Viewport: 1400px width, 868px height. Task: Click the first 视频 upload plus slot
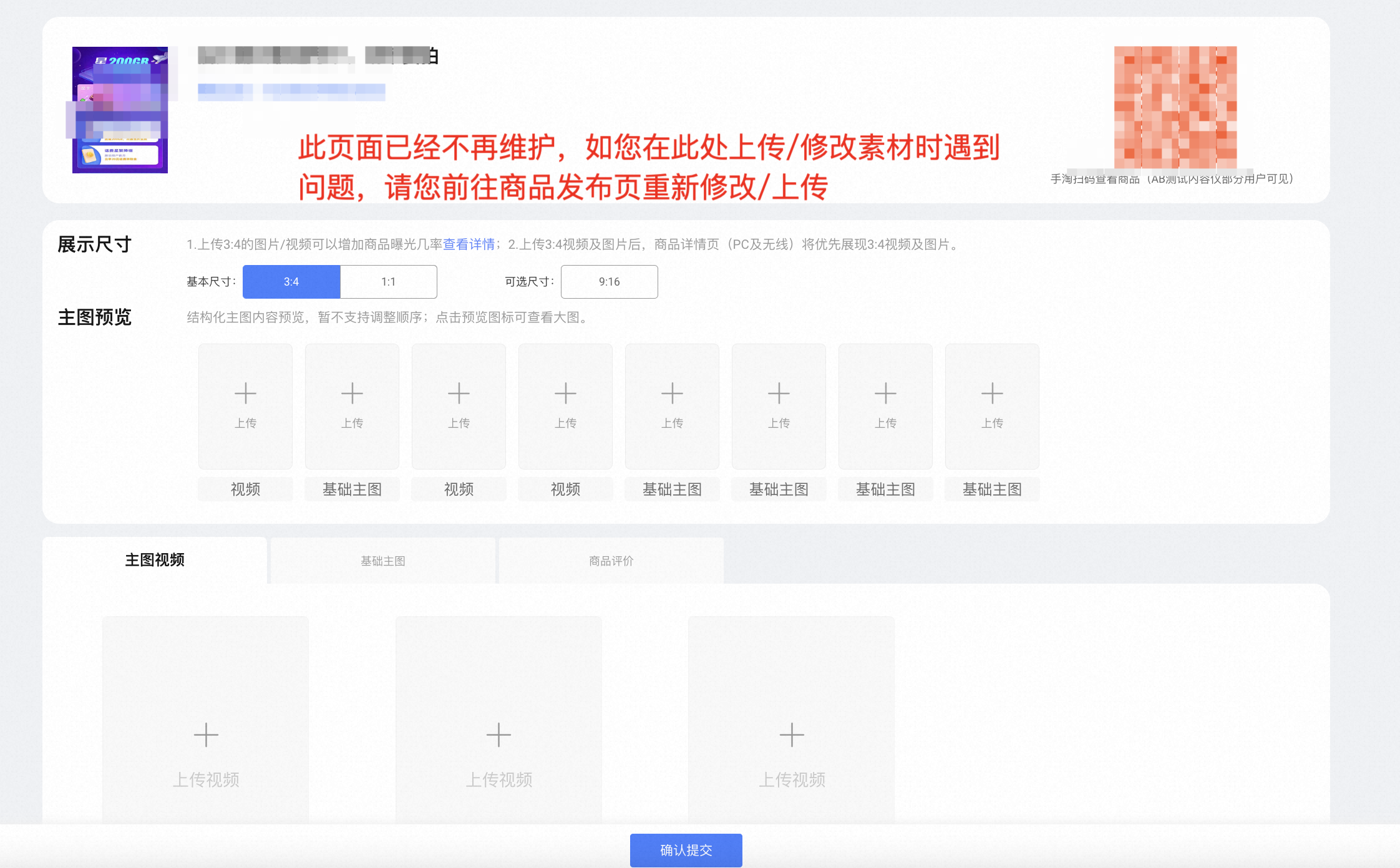point(245,406)
